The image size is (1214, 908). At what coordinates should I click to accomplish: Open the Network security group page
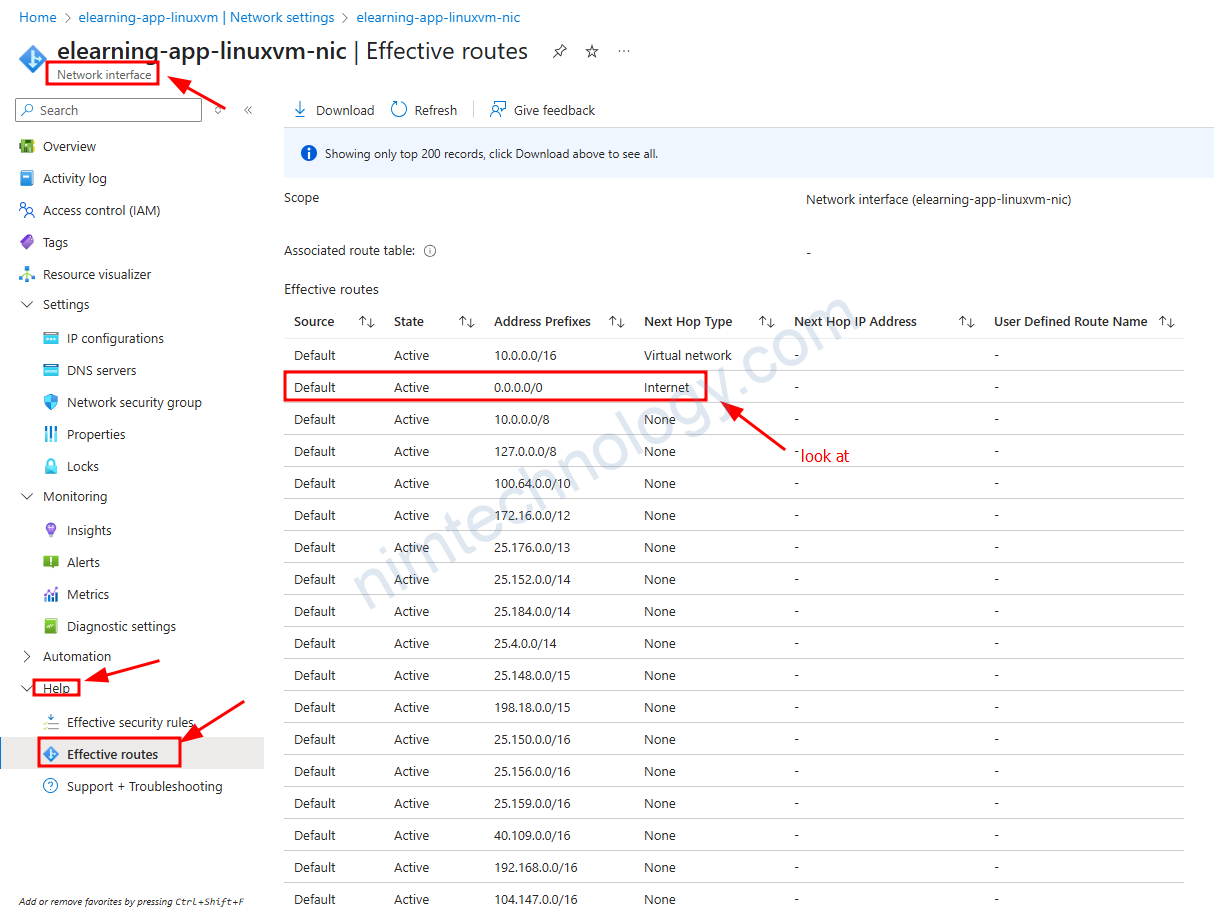click(132, 402)
